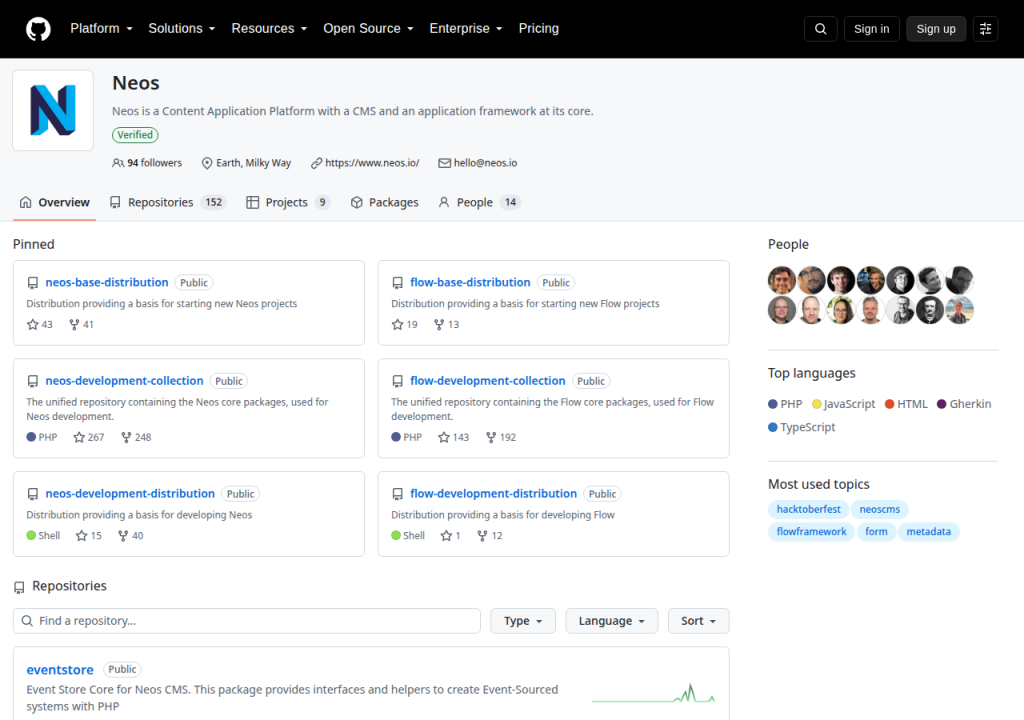Screen dimensions: 1024x720
Task: Click fork count 41 on neos-base-distribution
Action: coord(82,325)
